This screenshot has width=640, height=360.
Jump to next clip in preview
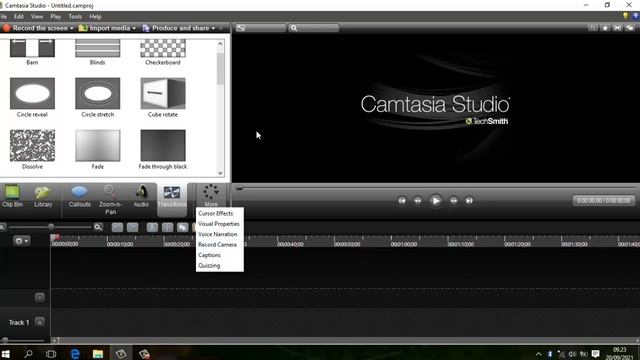pyautogui.click(x=469, y=201)
